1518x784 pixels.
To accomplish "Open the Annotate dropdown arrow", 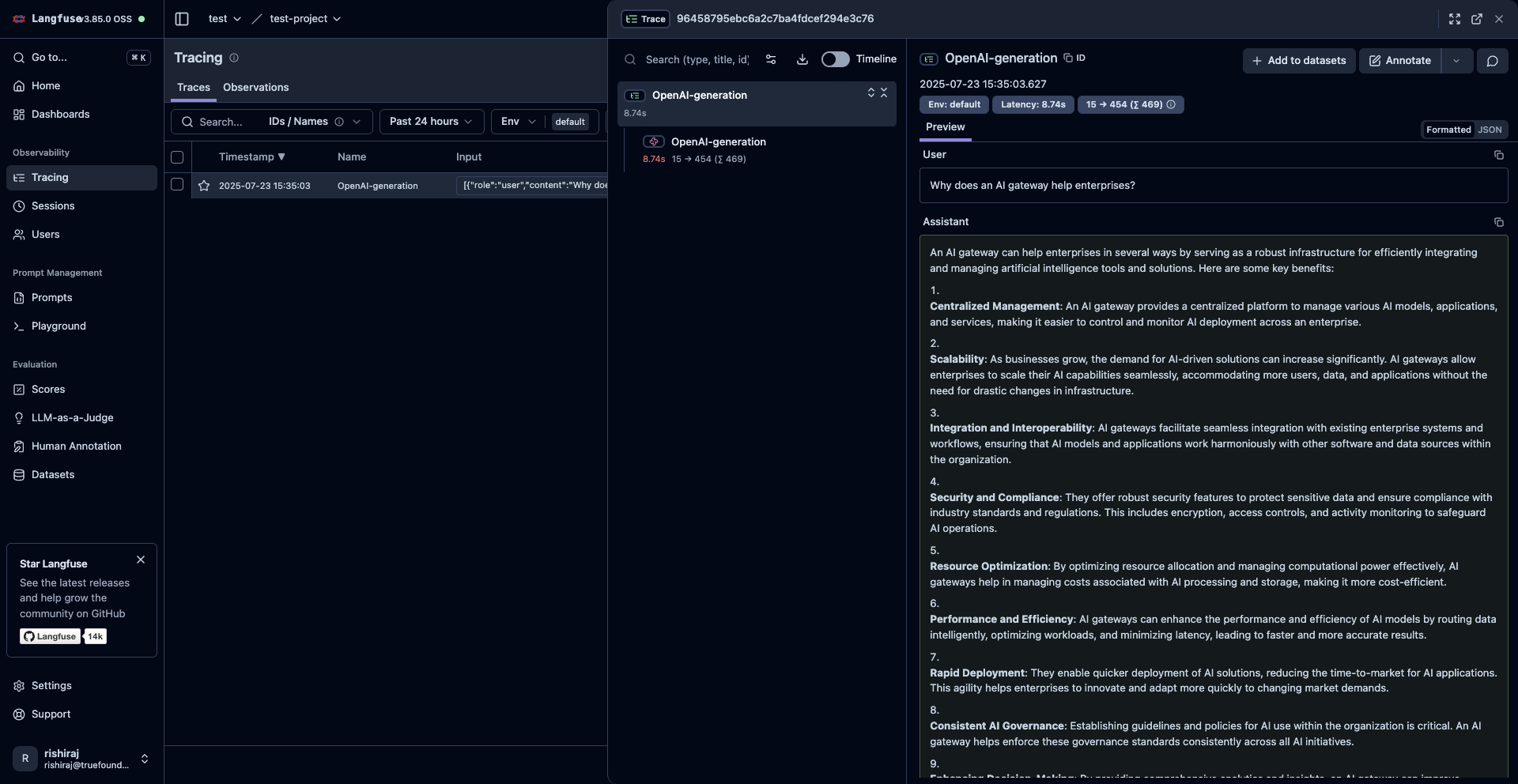I will point(1456,60).
